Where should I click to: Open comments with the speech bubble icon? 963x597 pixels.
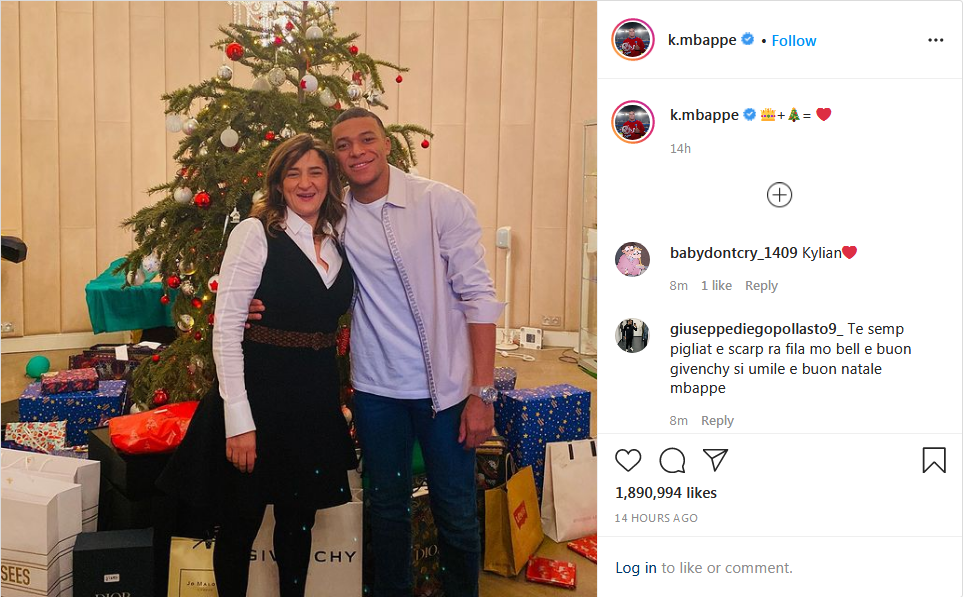coord(672,460)
